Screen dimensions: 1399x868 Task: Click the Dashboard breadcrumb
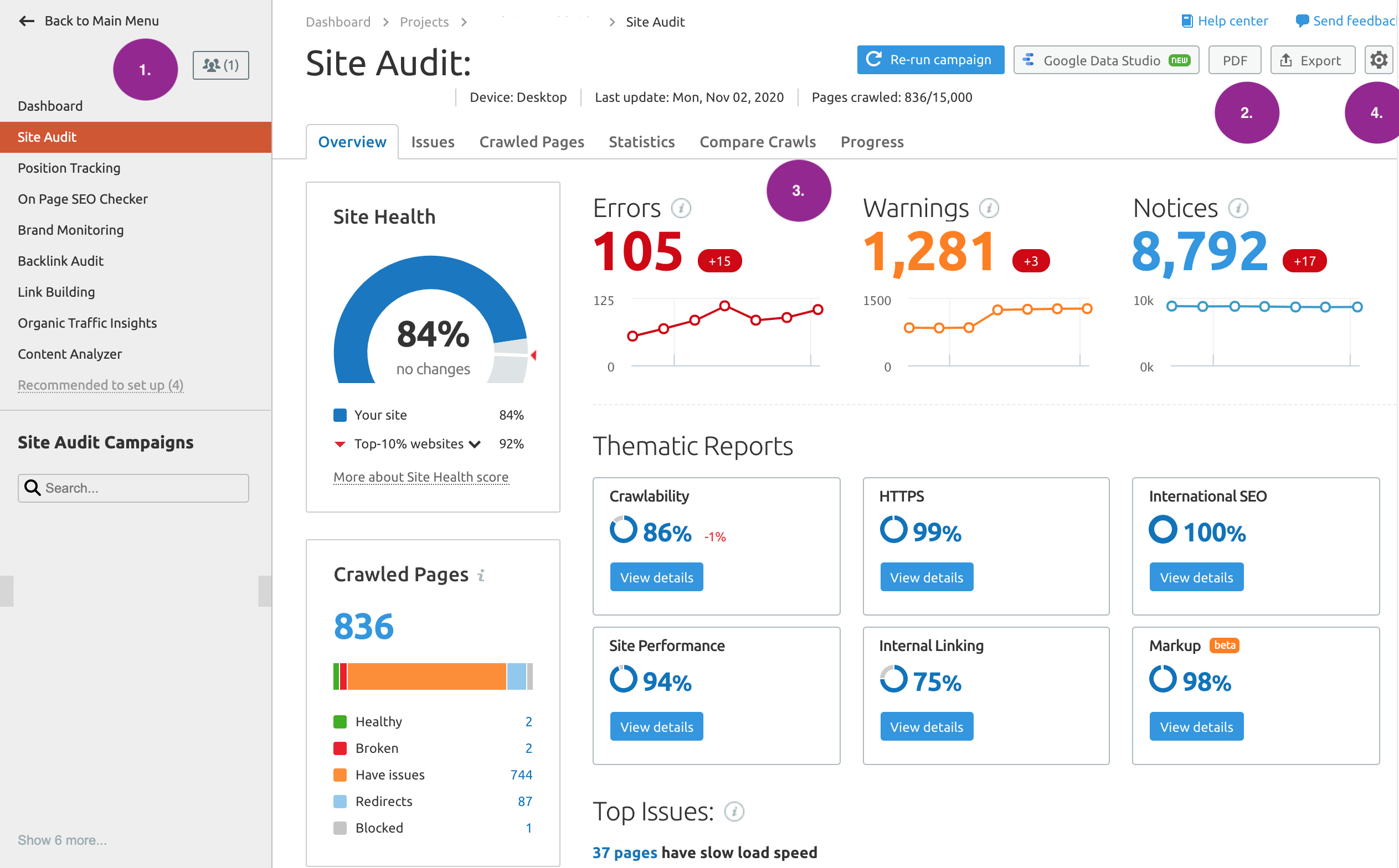click(338, 22)
